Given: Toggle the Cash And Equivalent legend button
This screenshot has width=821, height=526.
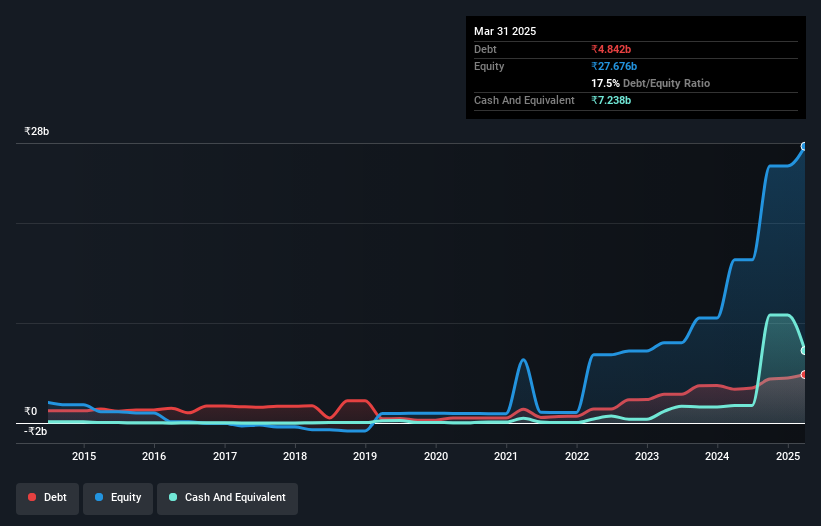Looking at the screenshot, I should [x=227, y=498].
